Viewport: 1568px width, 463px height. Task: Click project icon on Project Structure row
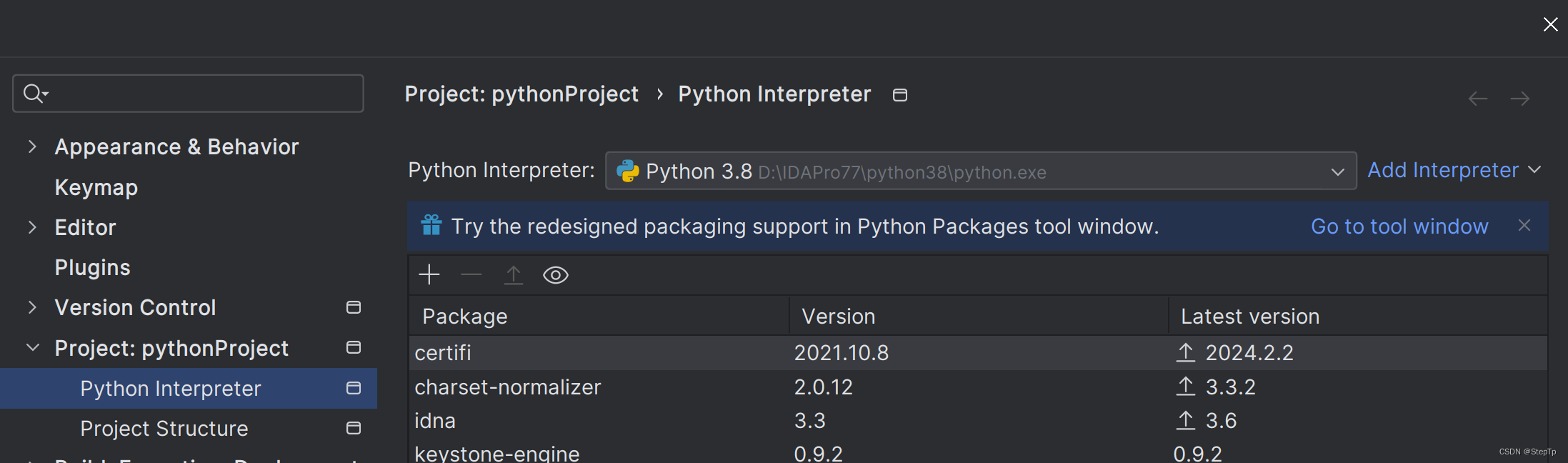[354, 428]
